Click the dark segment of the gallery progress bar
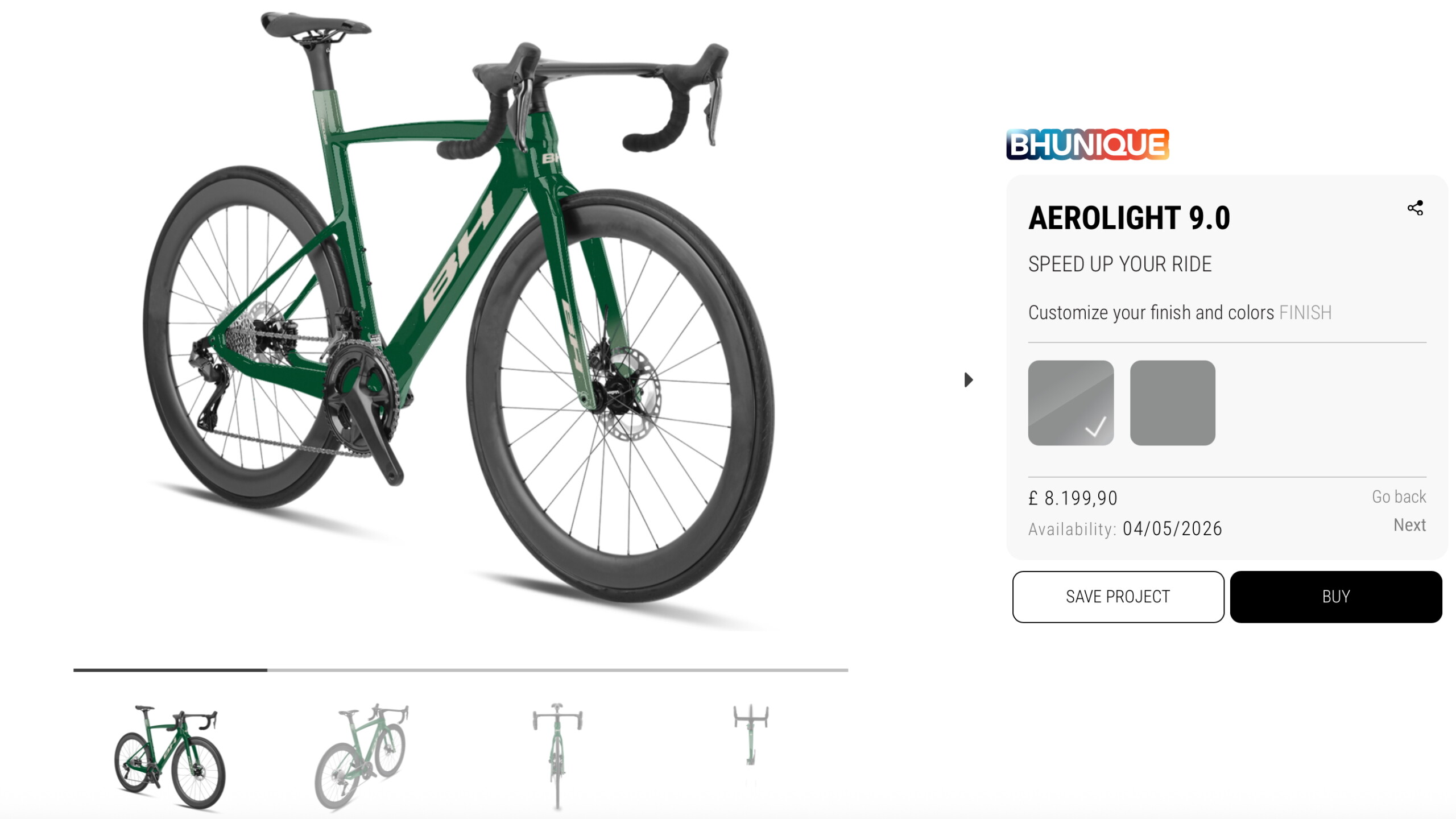The width and height of the screenshot is (1456, 819). [x=170, y=670]
